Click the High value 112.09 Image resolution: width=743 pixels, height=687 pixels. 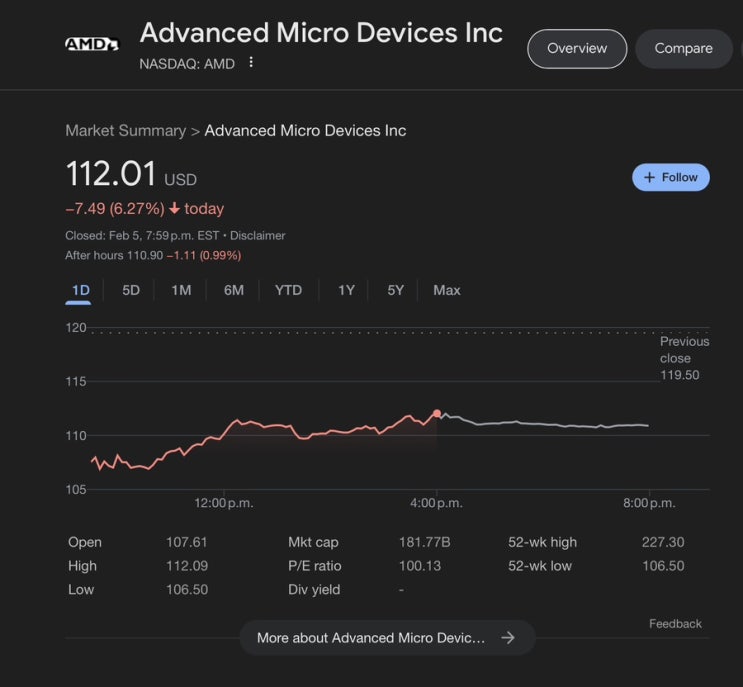pos(187,566)
